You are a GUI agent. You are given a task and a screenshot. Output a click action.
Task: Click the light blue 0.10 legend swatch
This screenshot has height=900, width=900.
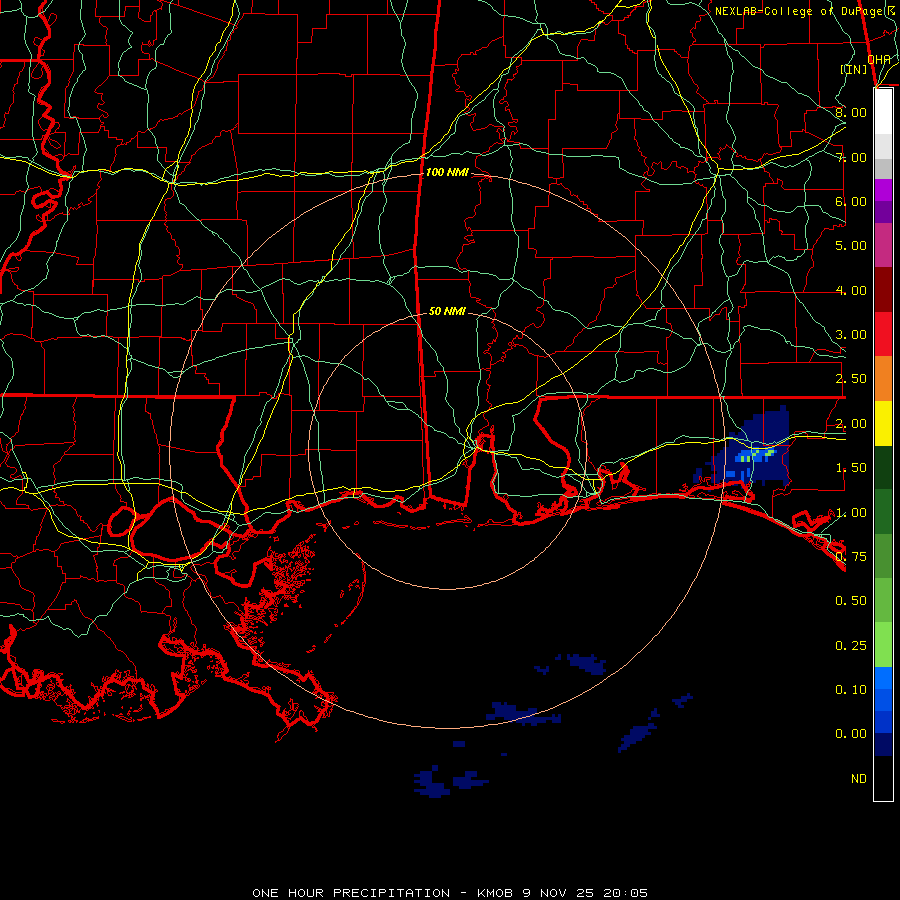[x=883, y=678]
